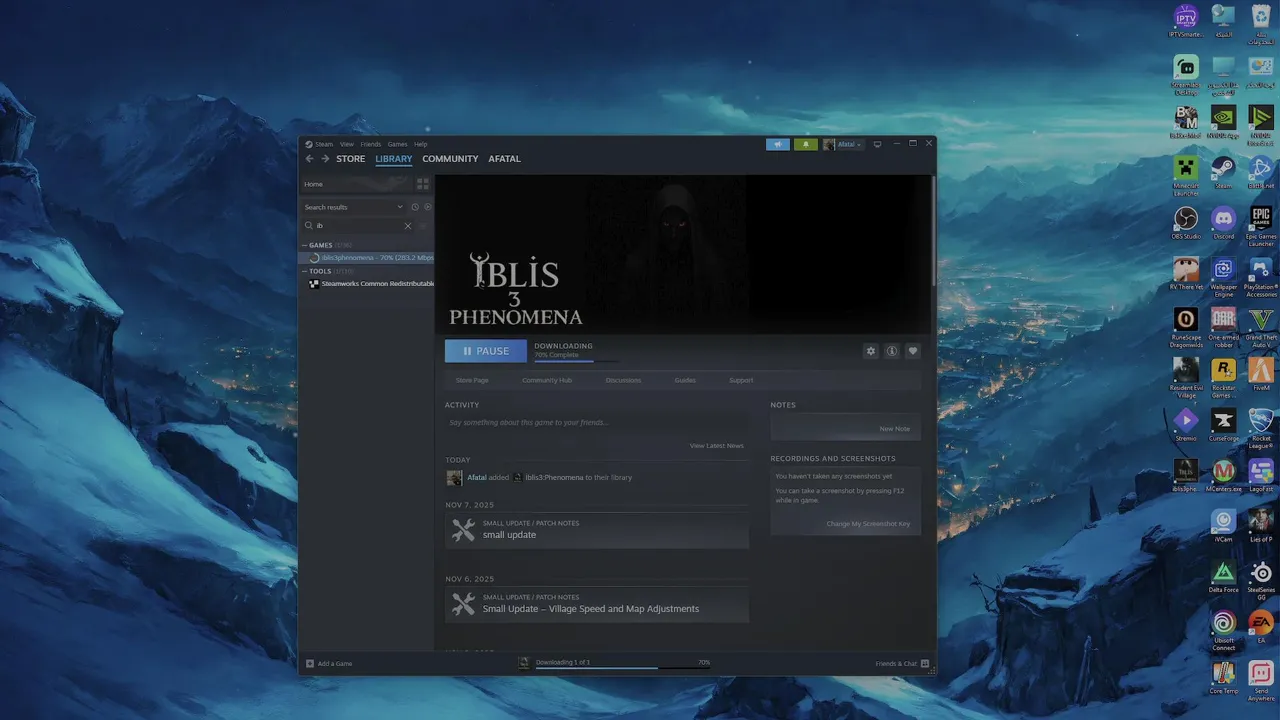Open the Games menu
1280x720 pixels.
[x=397, y=144]
